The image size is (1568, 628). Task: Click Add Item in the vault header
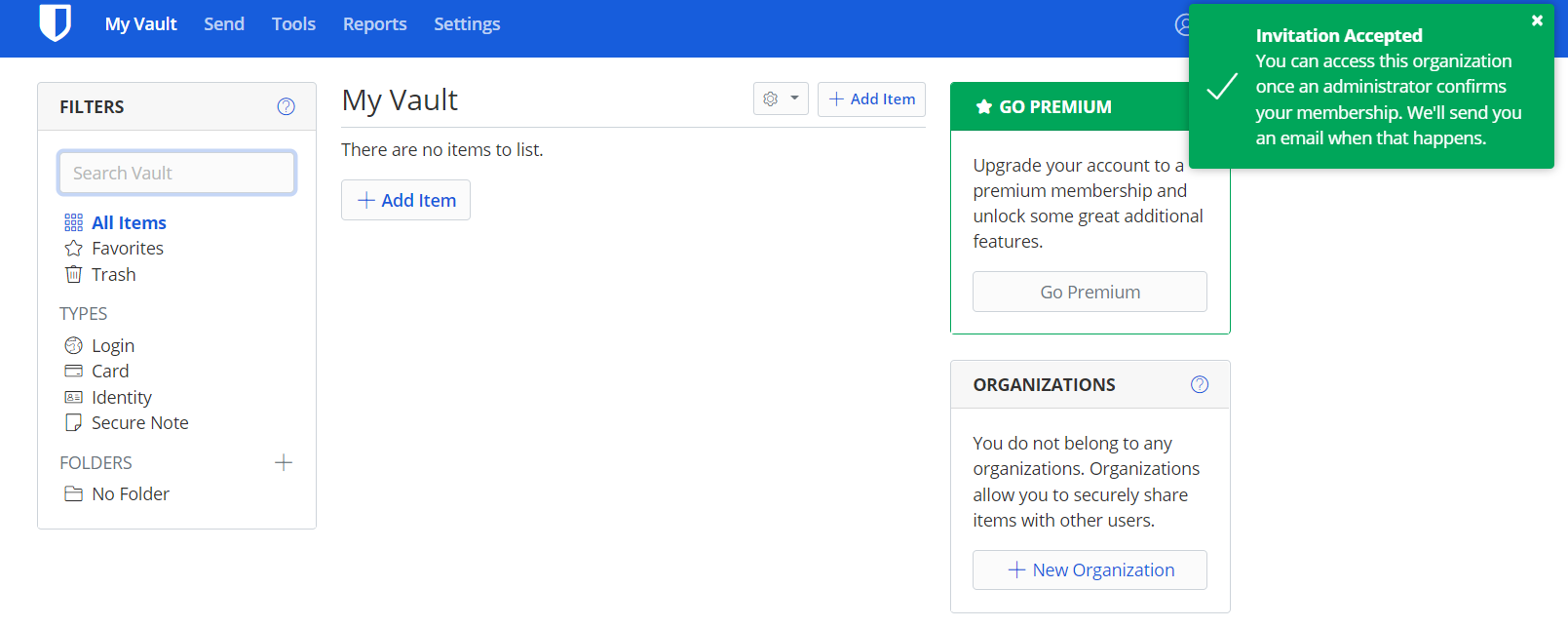click(x=871, y=98)
